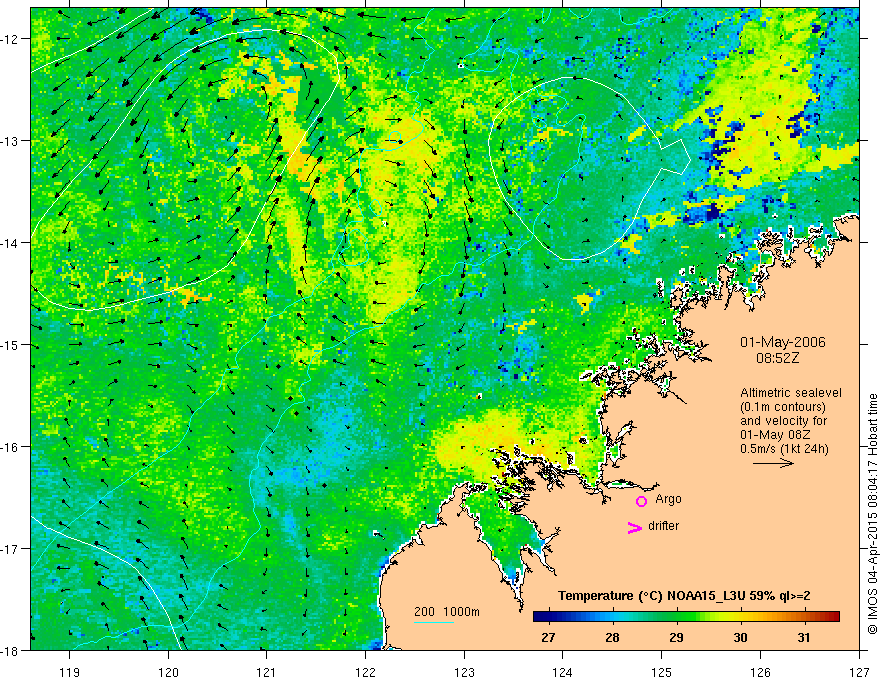Click the 'Altimetric sealevel' text
This screenshot has width=880, height=680.
(791, 393)
